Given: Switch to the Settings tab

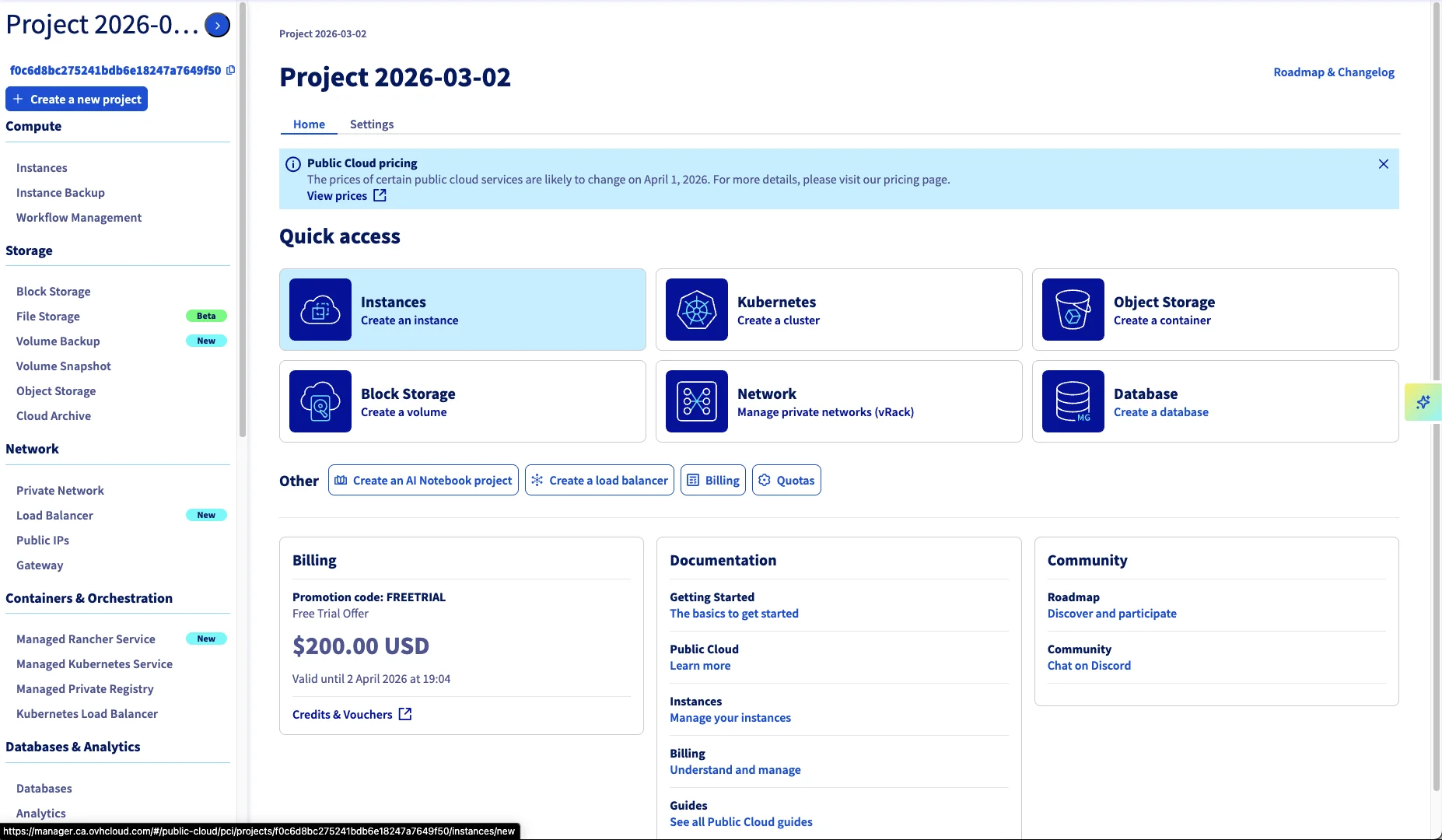Looking at the screenshot, I should (x=371, y=124).
